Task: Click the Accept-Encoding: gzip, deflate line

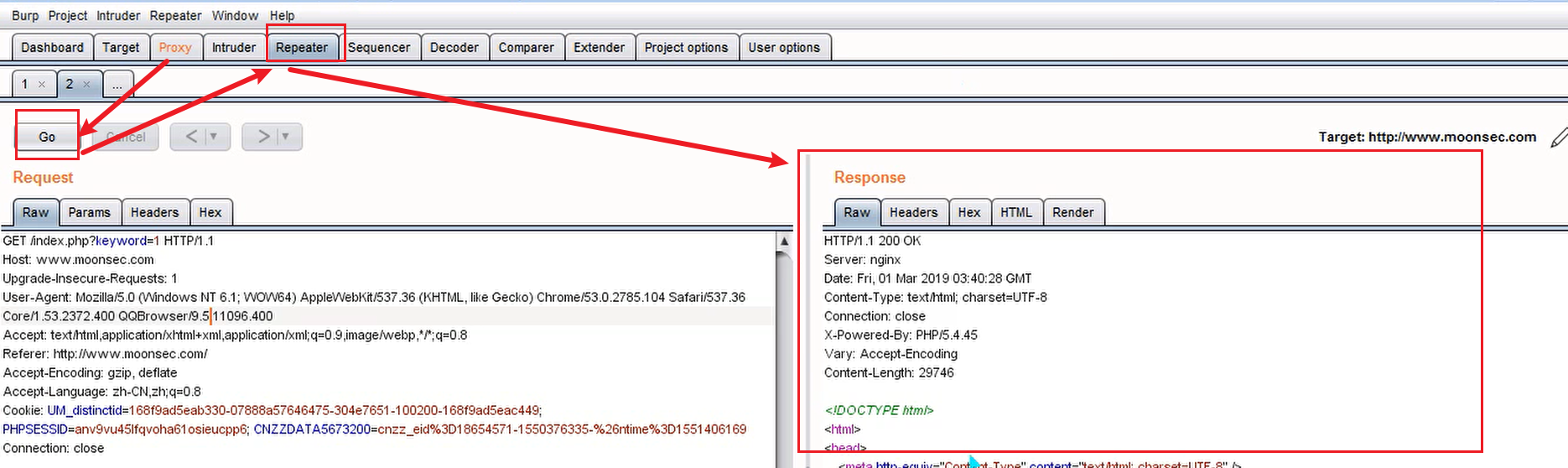Action: coord(90,372)
